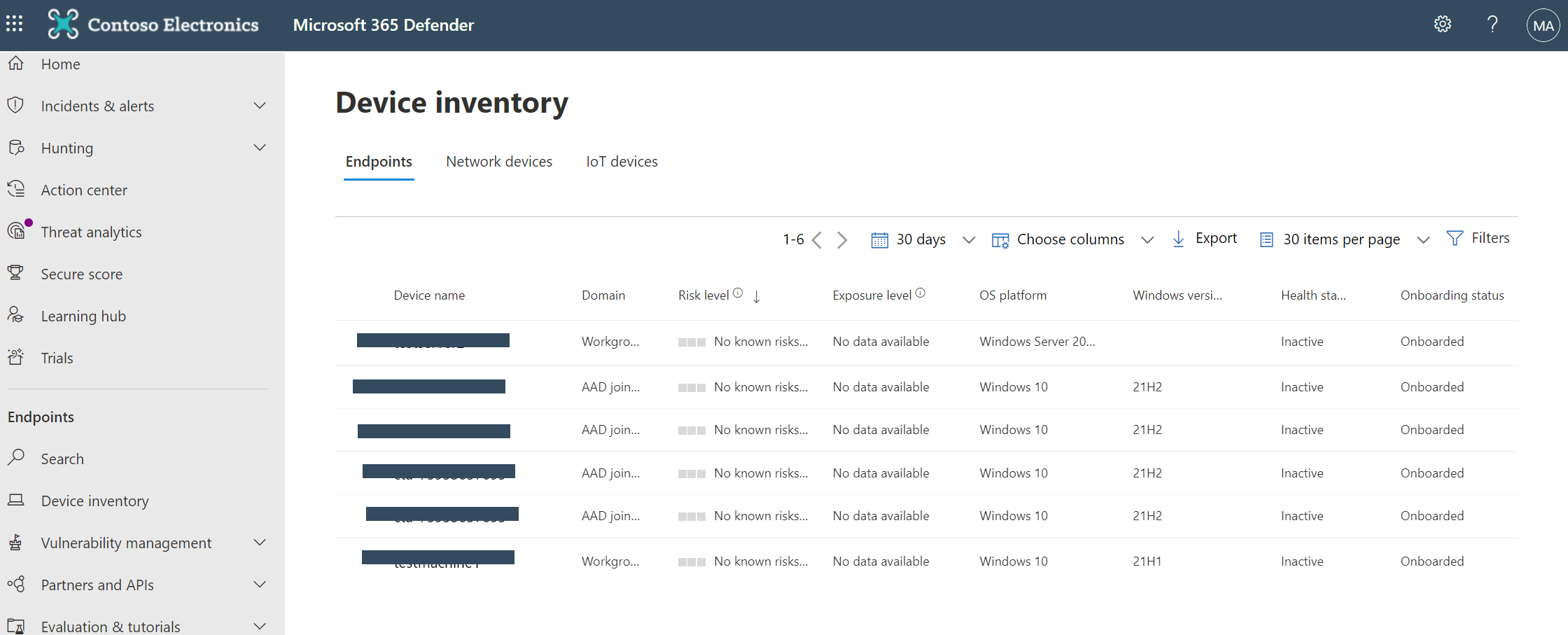The height and width of the screenshot is (635, 1568).
Task: Export the device inventory list
Action: pos(1205,238)
